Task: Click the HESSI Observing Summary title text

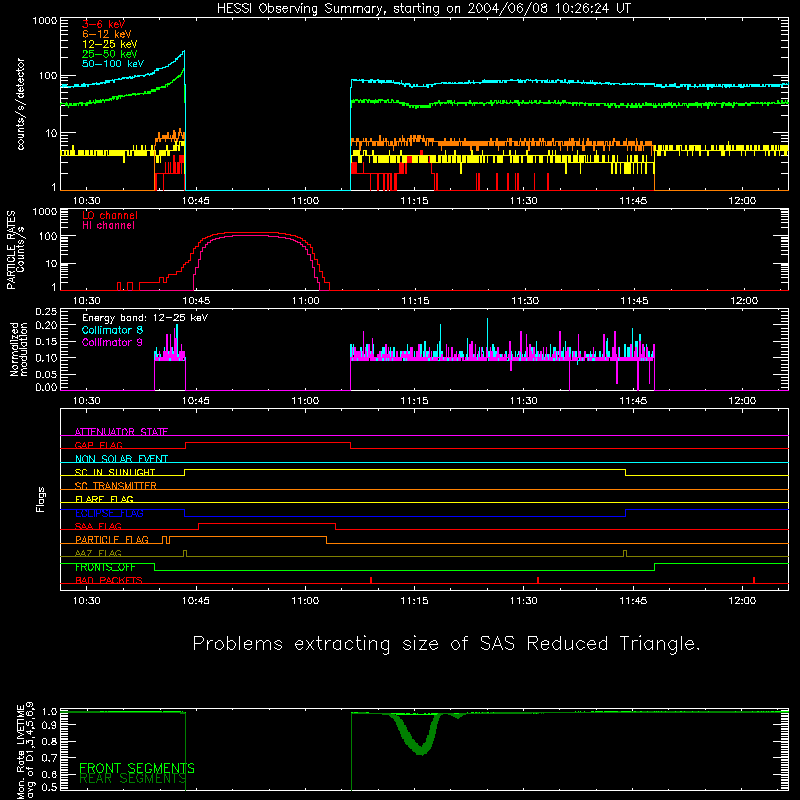Action: tap(424, 9)
